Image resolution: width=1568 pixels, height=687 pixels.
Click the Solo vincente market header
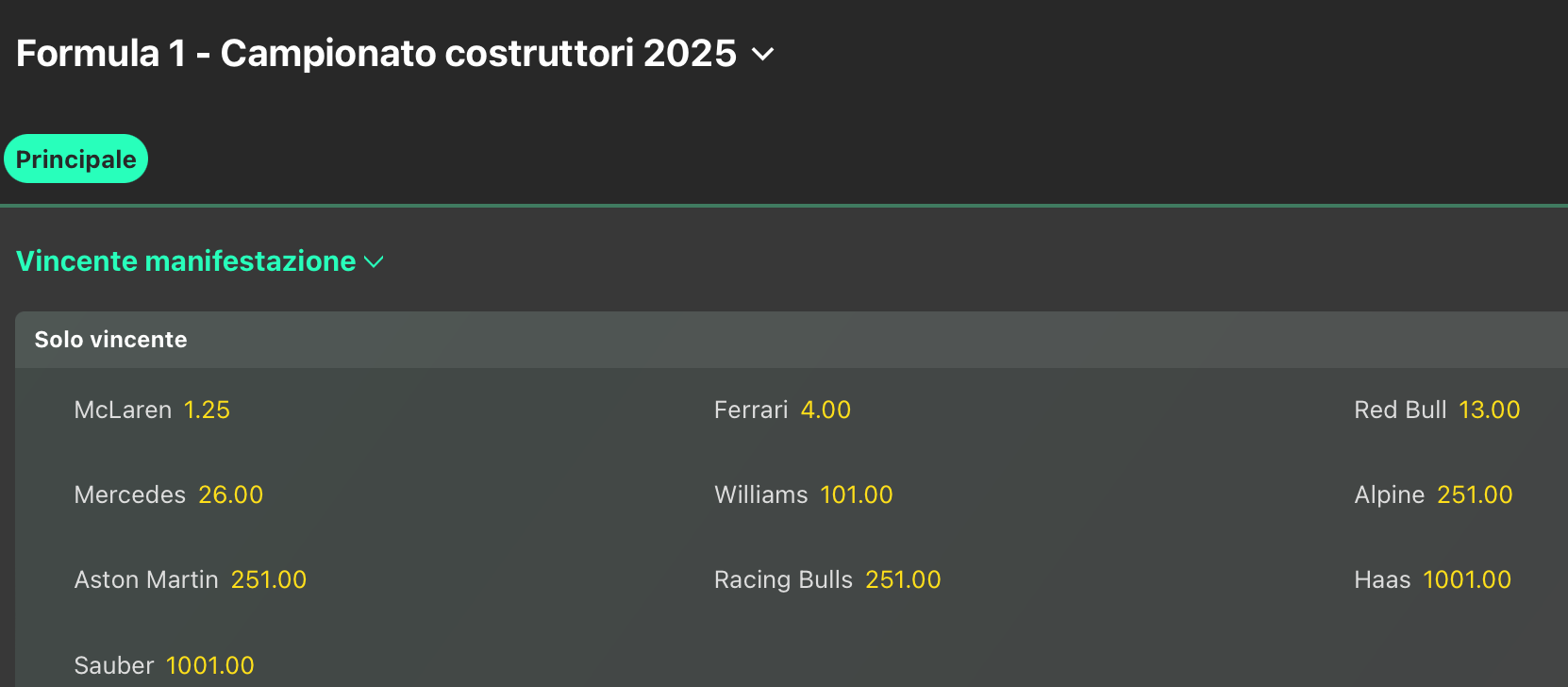point(111,340)
